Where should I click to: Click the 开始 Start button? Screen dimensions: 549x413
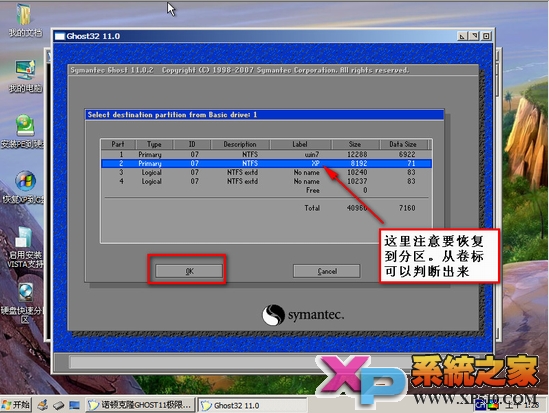click(x=16, y=405)
